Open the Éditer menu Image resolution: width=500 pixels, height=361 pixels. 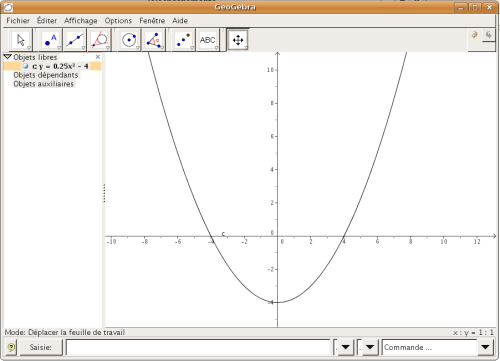[x=47, y=21]
